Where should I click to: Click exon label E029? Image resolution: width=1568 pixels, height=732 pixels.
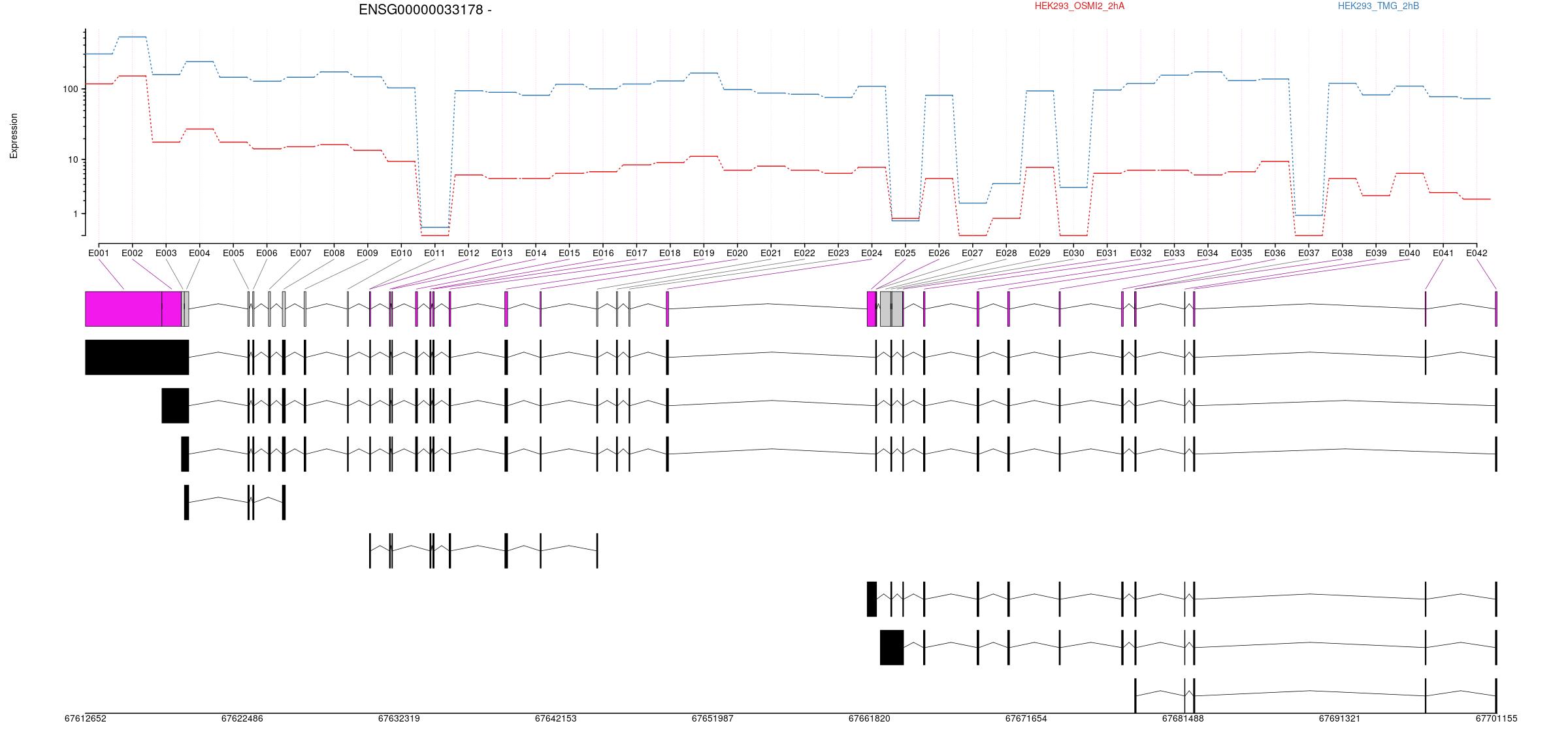1039,253
